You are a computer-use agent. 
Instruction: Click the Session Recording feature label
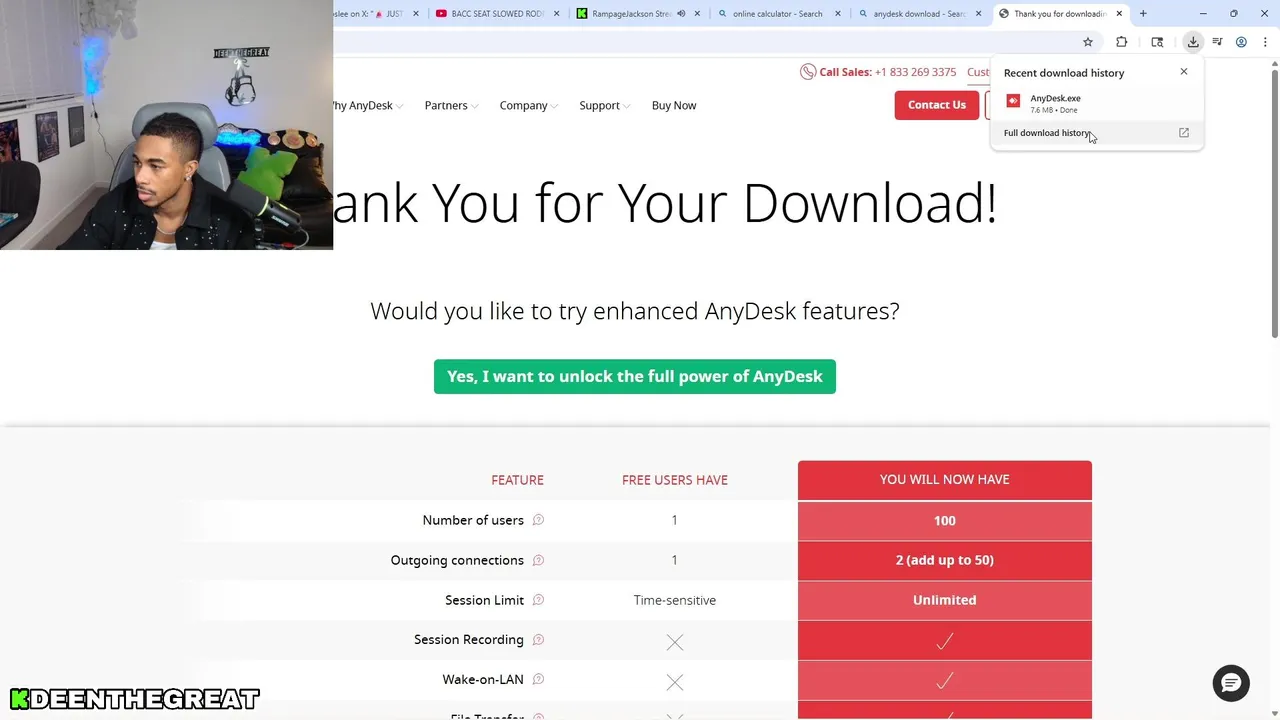[469, 640]
